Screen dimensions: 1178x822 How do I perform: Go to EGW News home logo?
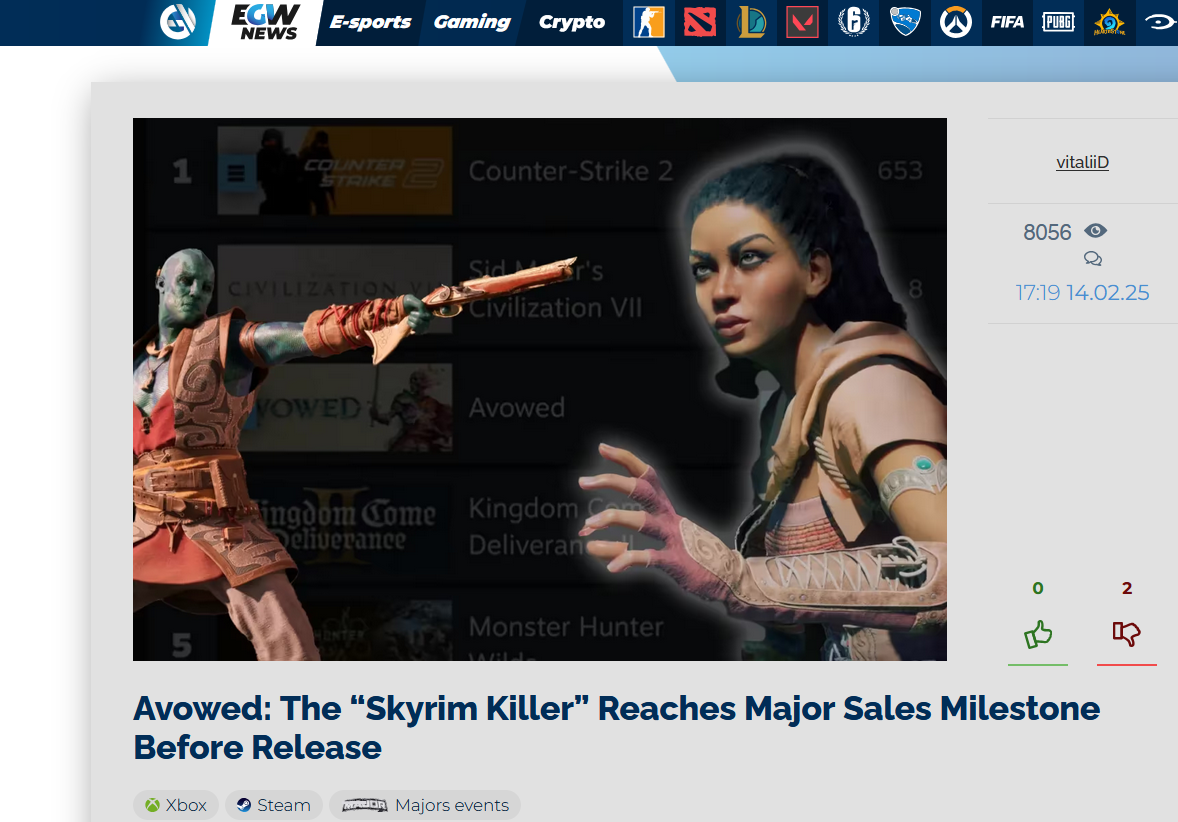[x=266, y=22]
